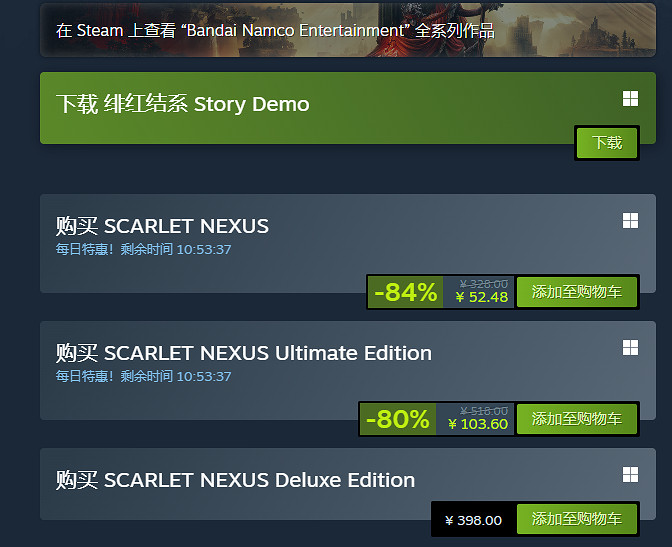This screenshot has height=547, width=672.
Task: Click the Windows icon on the Deluxe Edition box
Action: (x=630, y=474)
